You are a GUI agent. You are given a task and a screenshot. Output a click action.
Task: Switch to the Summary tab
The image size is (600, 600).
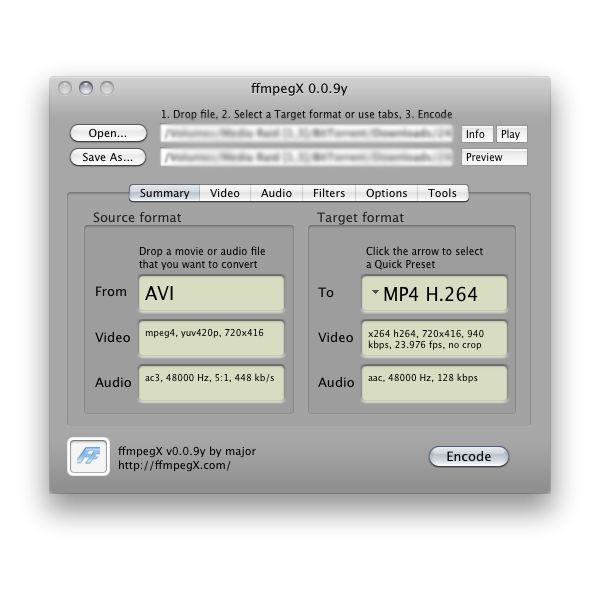[x=165, y=193]
